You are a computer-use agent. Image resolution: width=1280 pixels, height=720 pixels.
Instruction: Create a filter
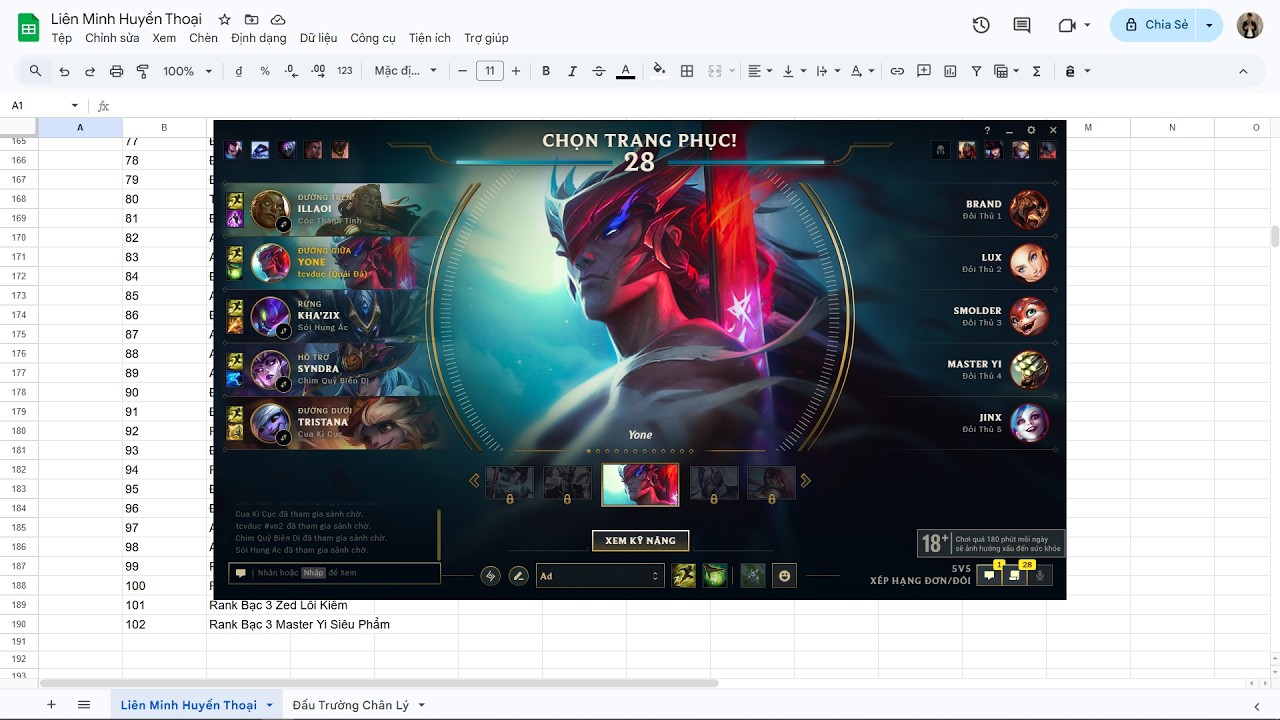coord(977,71)
